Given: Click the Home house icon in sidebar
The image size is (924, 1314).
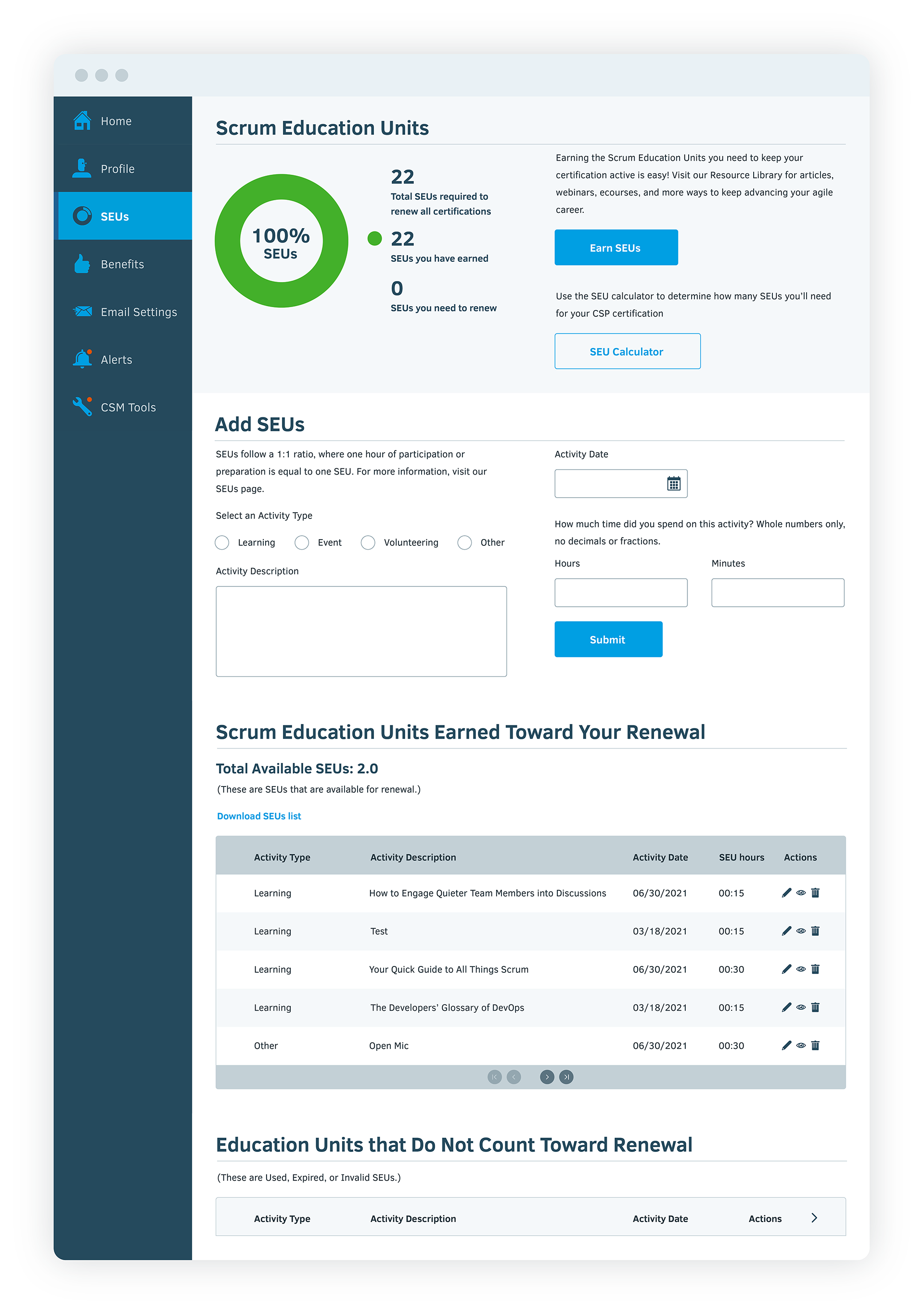Looking at the screenshot, I should click(x=82, y=121).
